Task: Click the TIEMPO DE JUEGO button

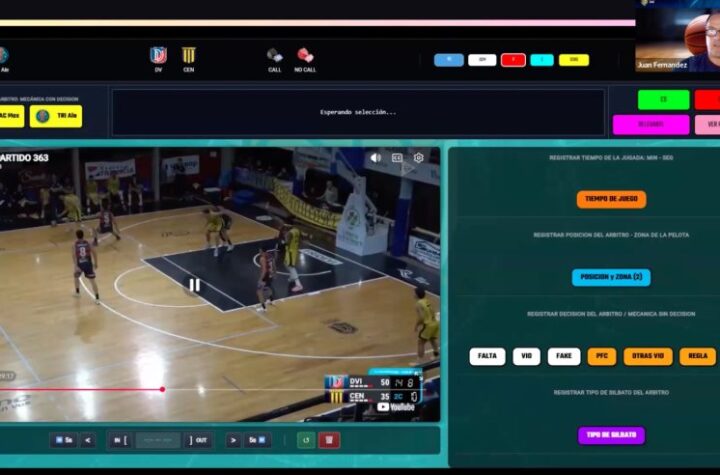Action: coord(611,199)
